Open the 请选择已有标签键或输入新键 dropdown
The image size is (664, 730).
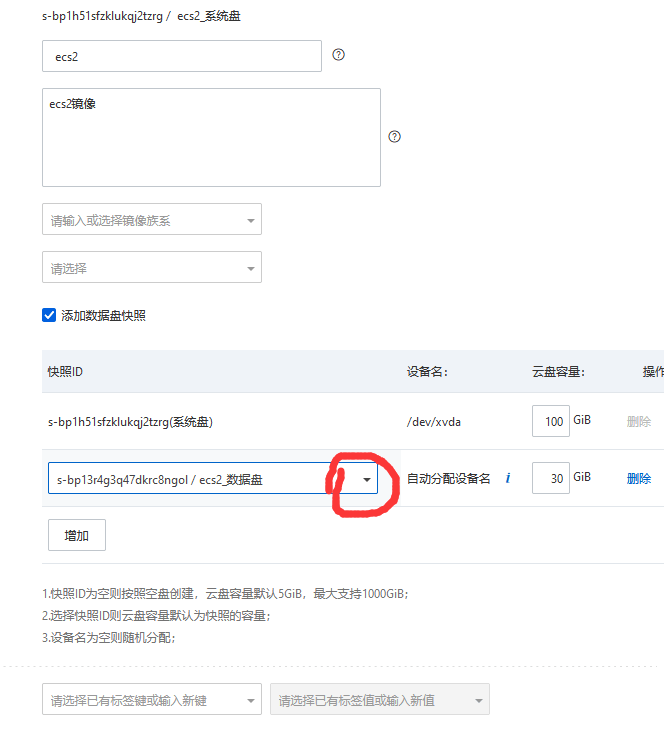point(151,700)
